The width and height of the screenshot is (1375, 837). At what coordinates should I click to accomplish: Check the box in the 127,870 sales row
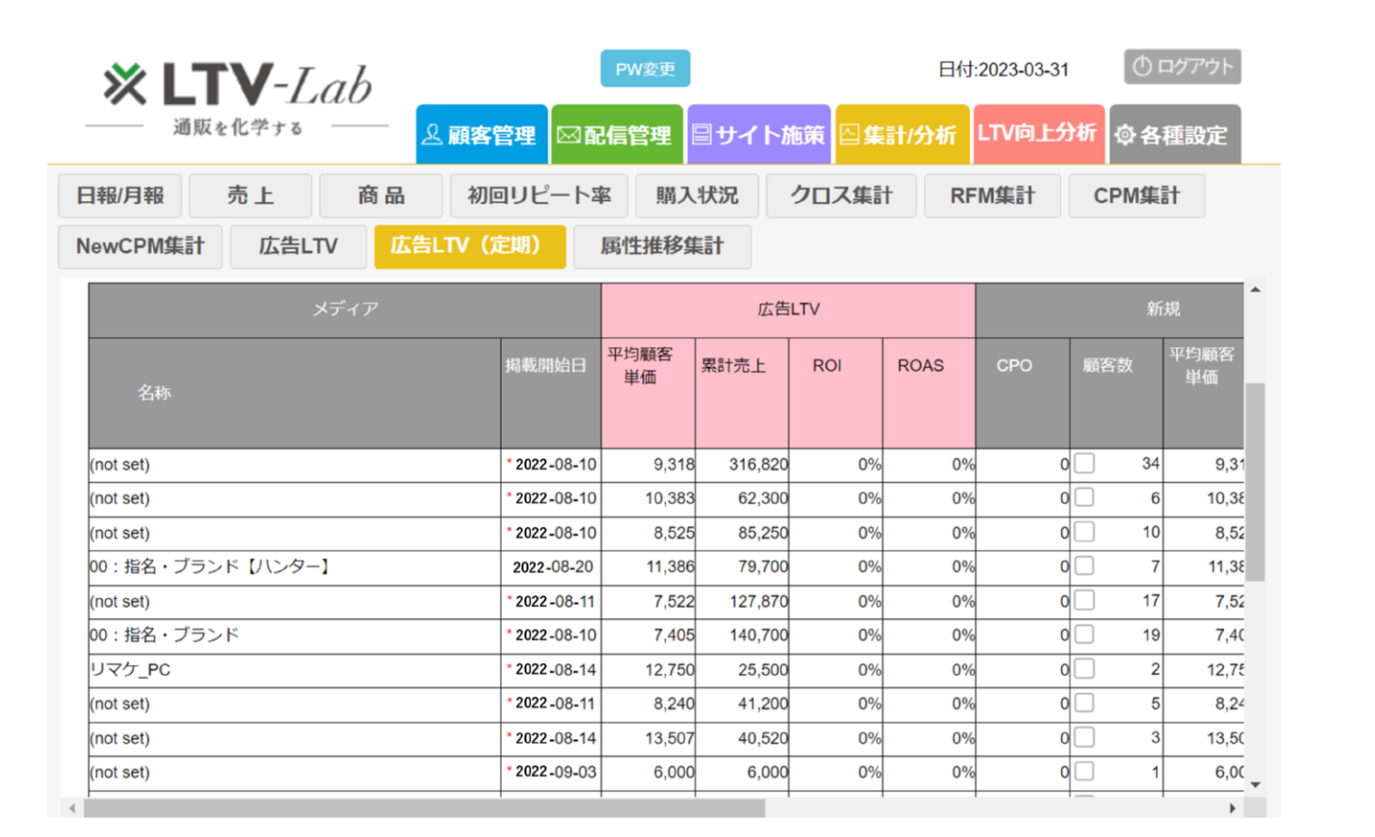pyautogui.click(x=1084, y=601)
